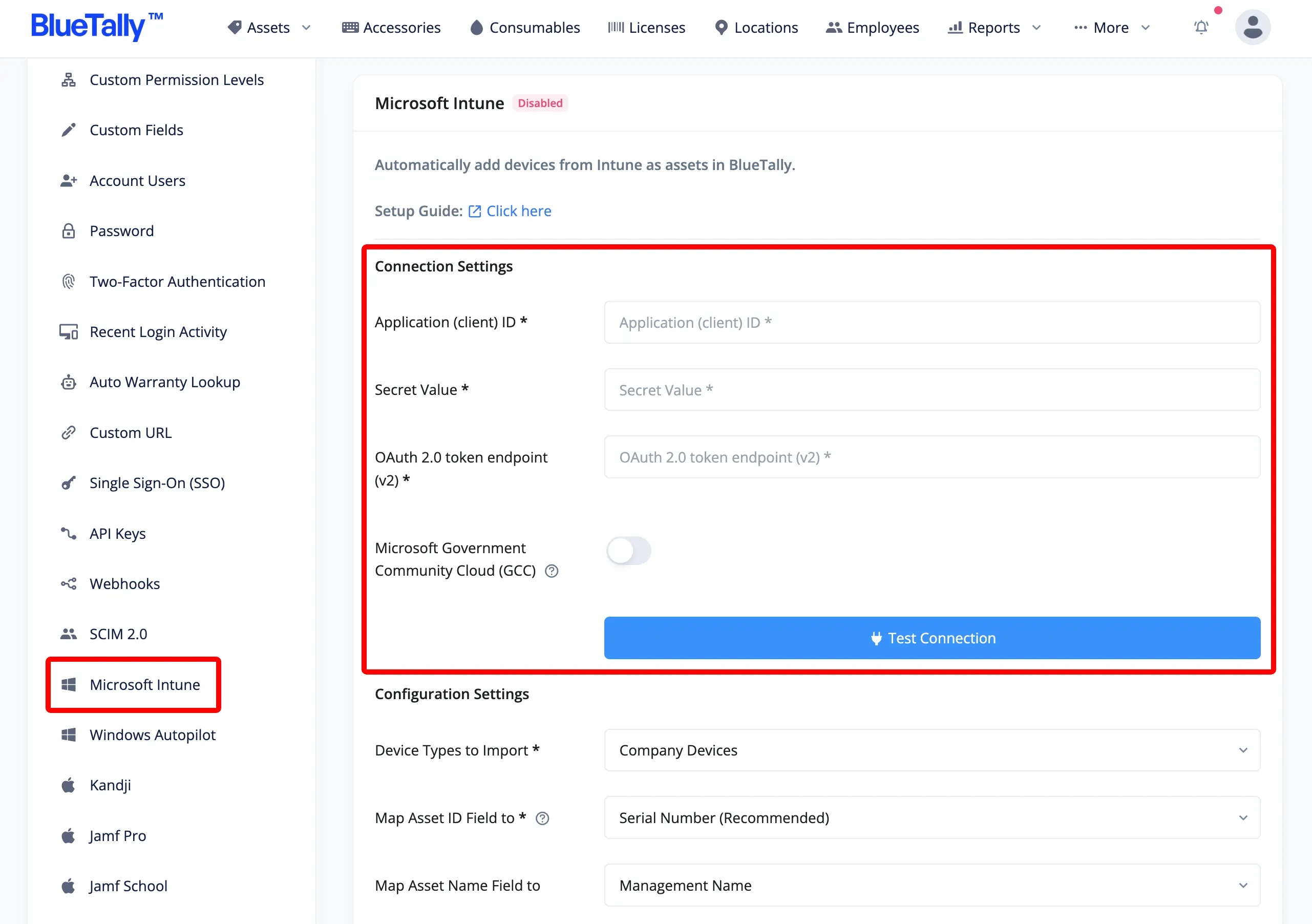Click the Auto Warranty Lookup robot icon

(69, 382)
